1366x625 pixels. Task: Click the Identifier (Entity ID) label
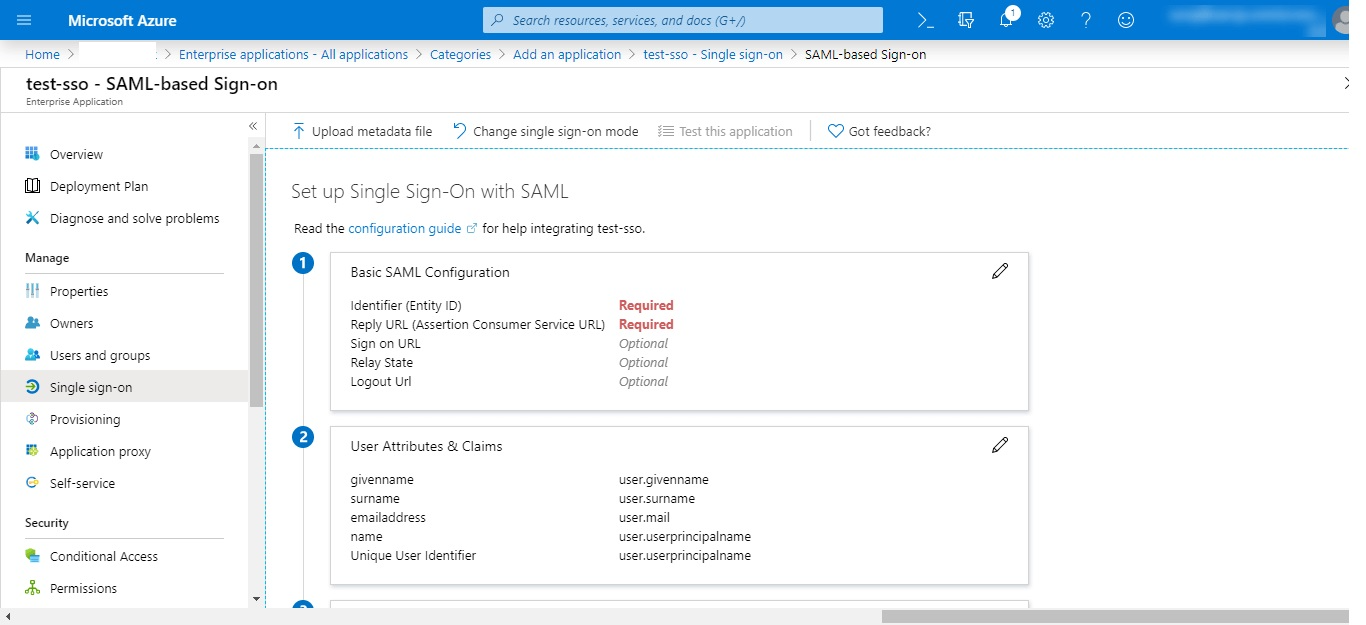click(406, 305)
